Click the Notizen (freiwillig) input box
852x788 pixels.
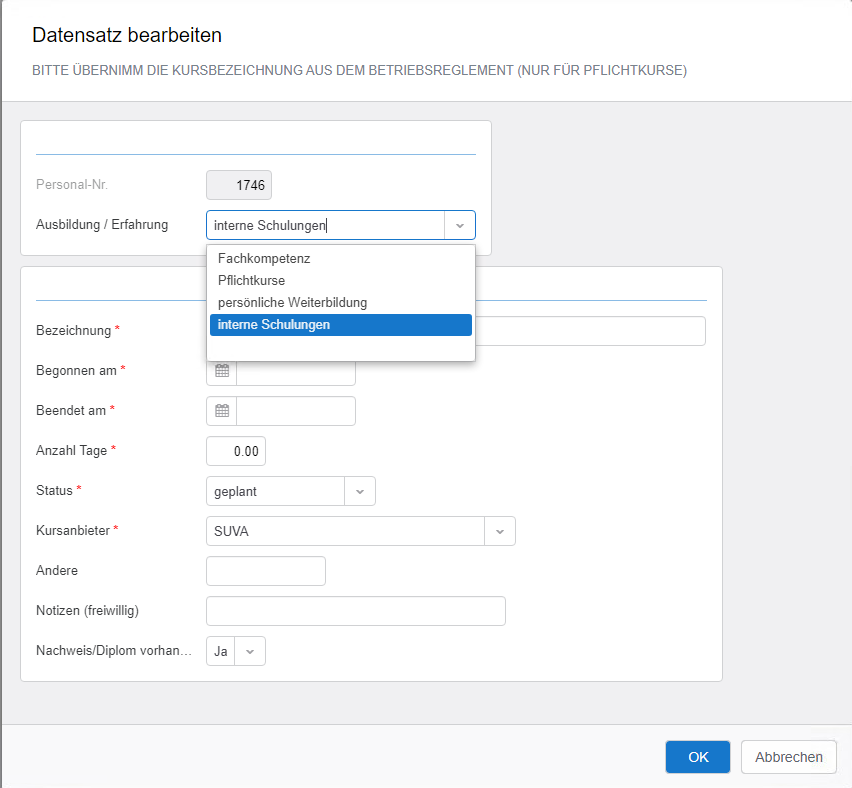coord(355,611)
